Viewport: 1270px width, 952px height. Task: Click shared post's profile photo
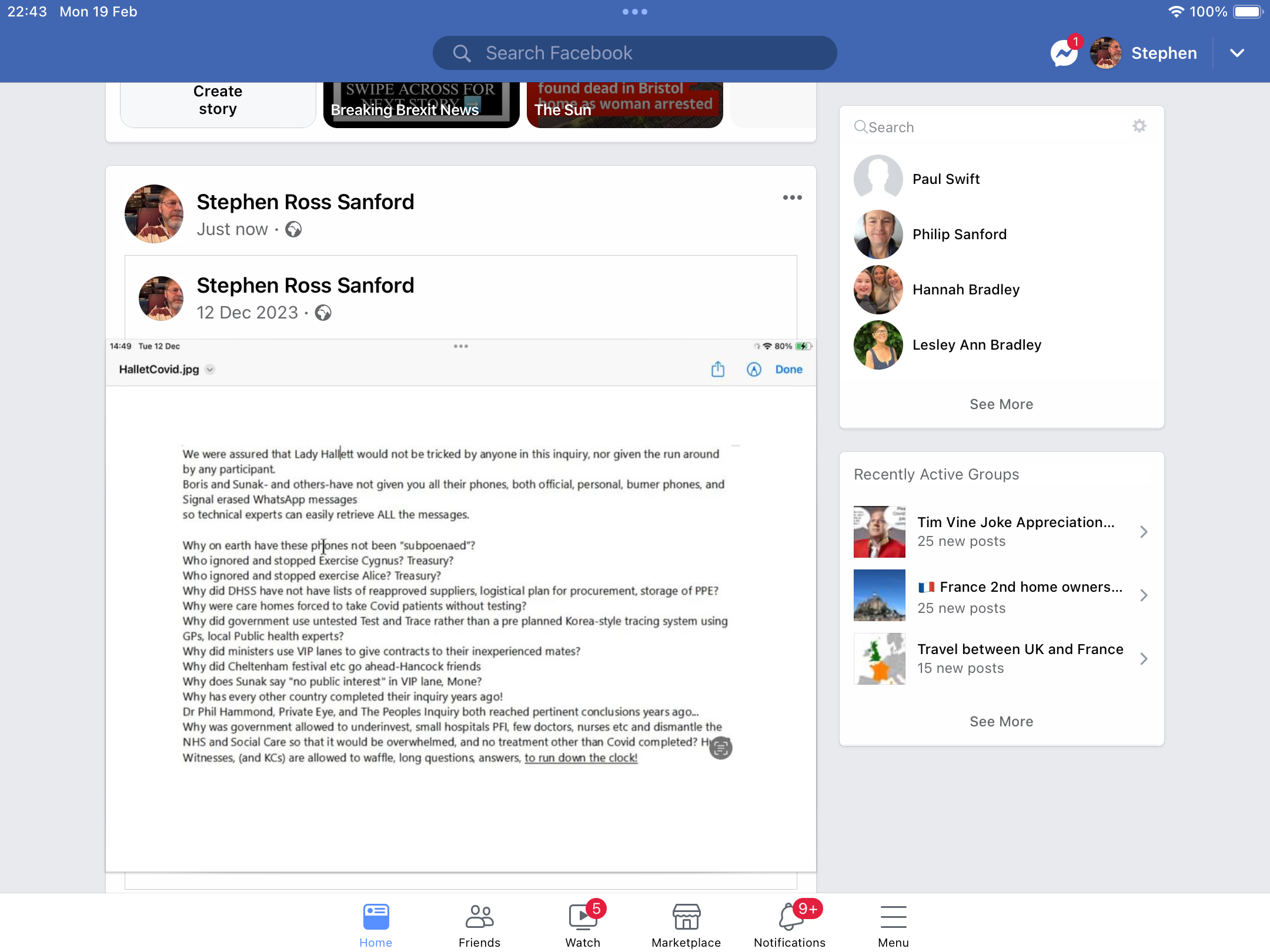point(161,298)
